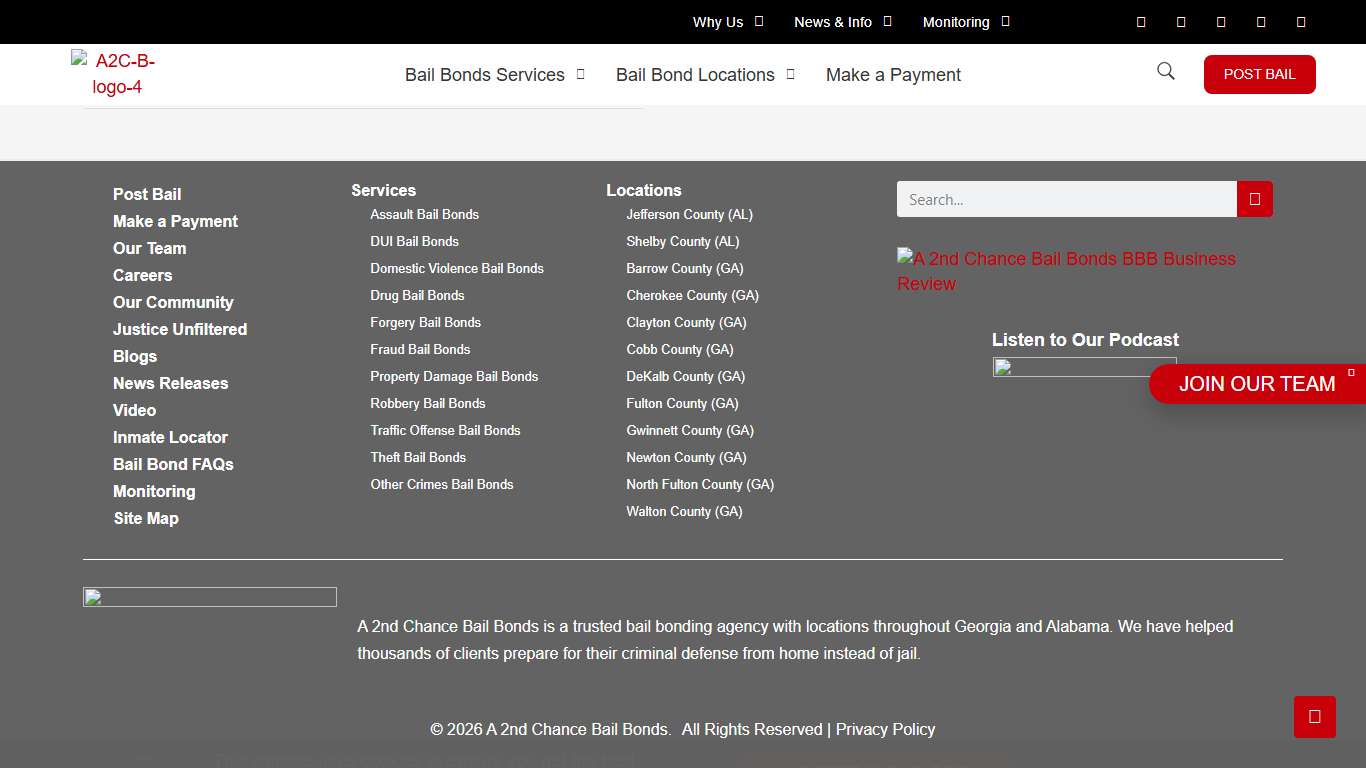
Task: Click the last social media icon in top bar
Action: click(x=1301, y=21)
